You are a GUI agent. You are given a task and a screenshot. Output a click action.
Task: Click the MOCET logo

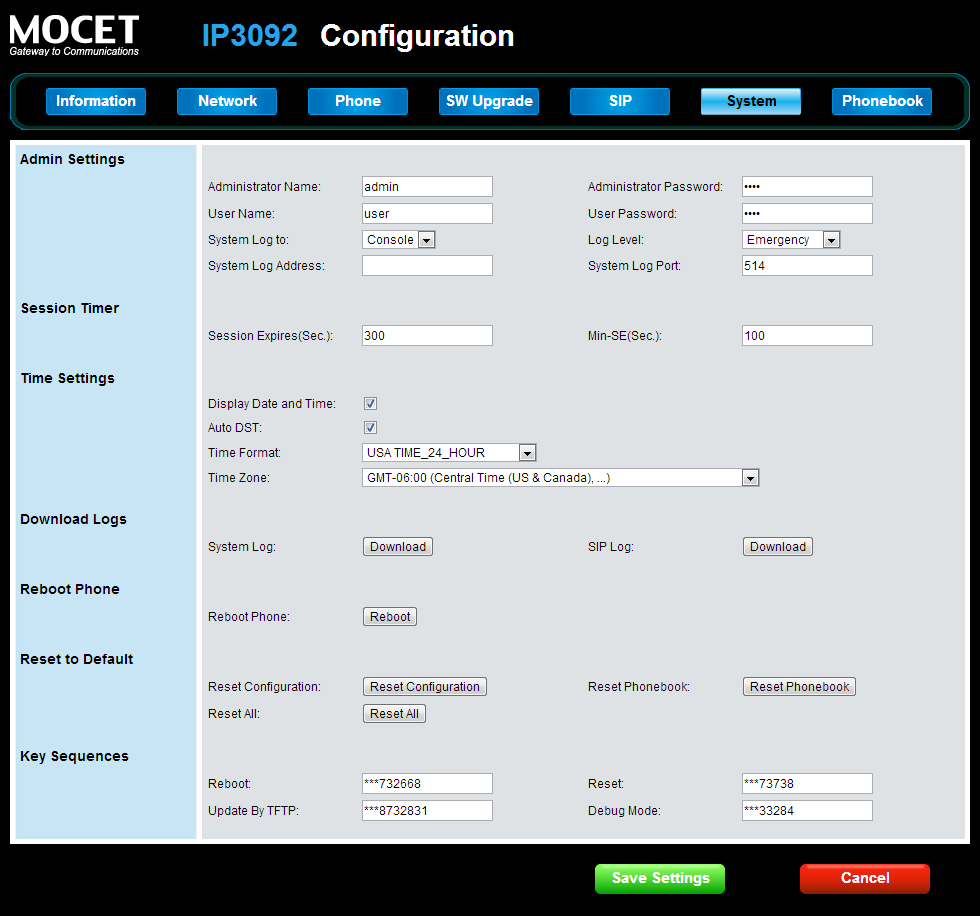pos(74,36)
